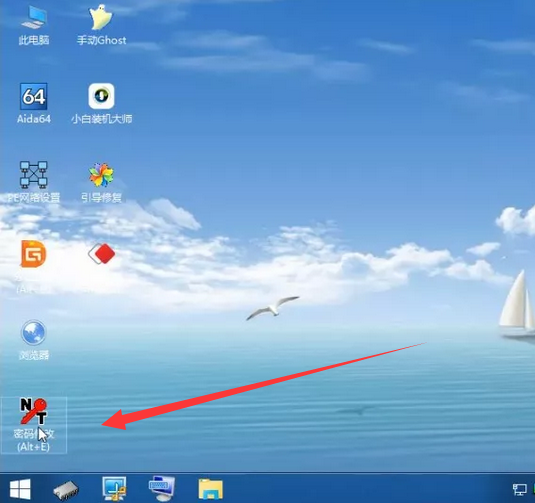
Task: Click the Aida64 text label
Action: [x=34, y=119]
